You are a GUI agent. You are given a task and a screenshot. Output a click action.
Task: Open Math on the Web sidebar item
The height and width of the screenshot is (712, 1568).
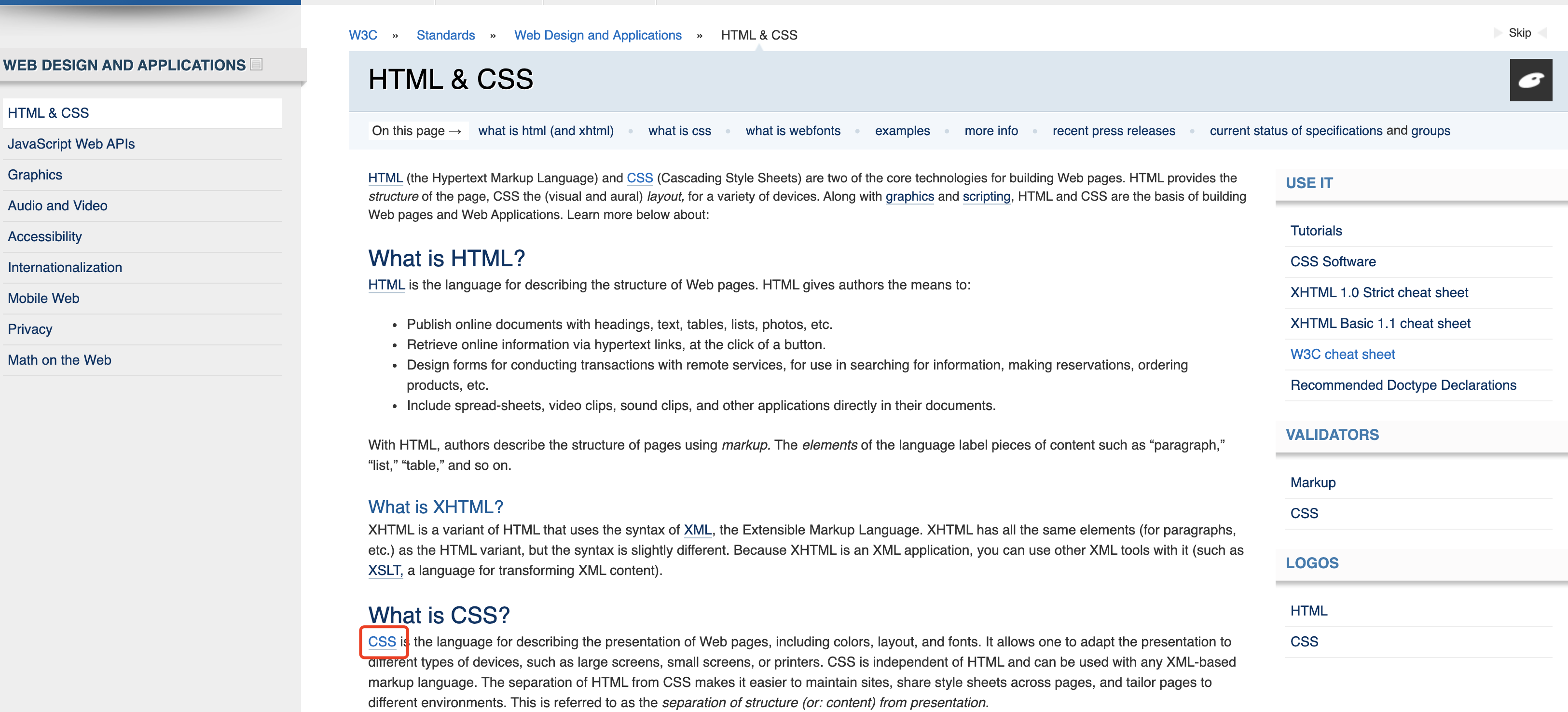(59, 360)
